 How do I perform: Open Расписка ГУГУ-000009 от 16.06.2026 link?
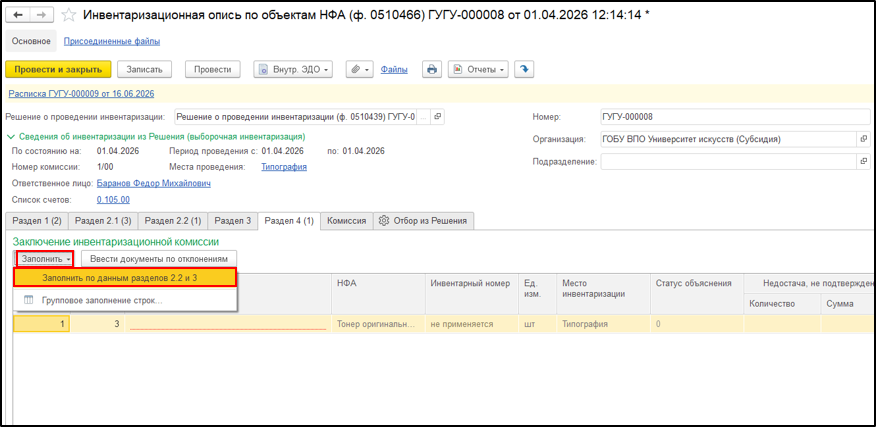coord(82,93)
